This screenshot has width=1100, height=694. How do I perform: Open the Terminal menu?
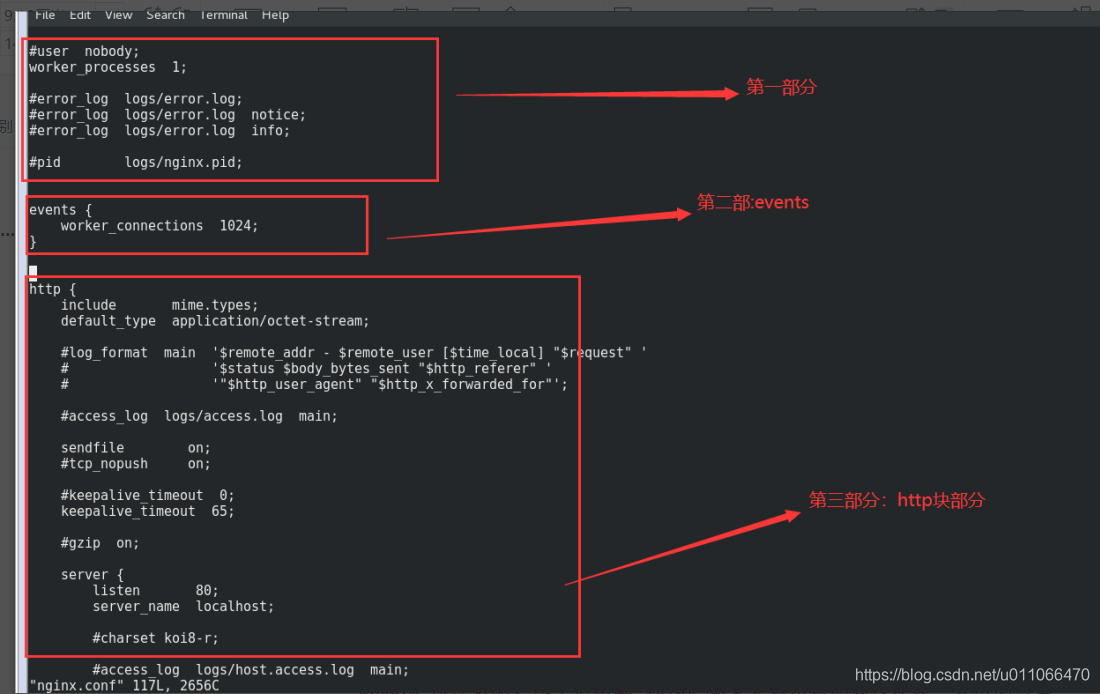(x=223, y=14)
